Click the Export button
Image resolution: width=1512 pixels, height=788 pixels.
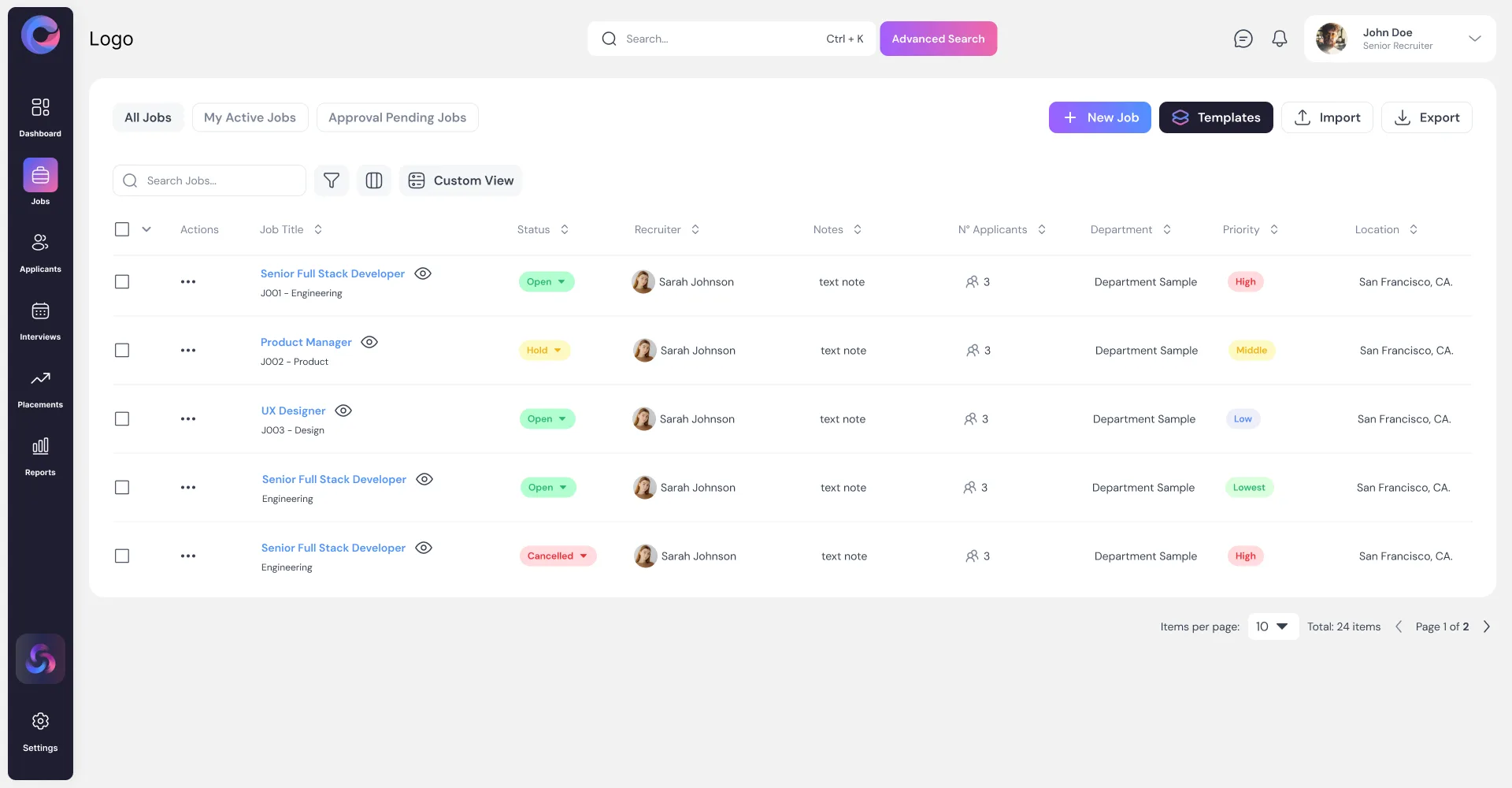coord(1426,117)
